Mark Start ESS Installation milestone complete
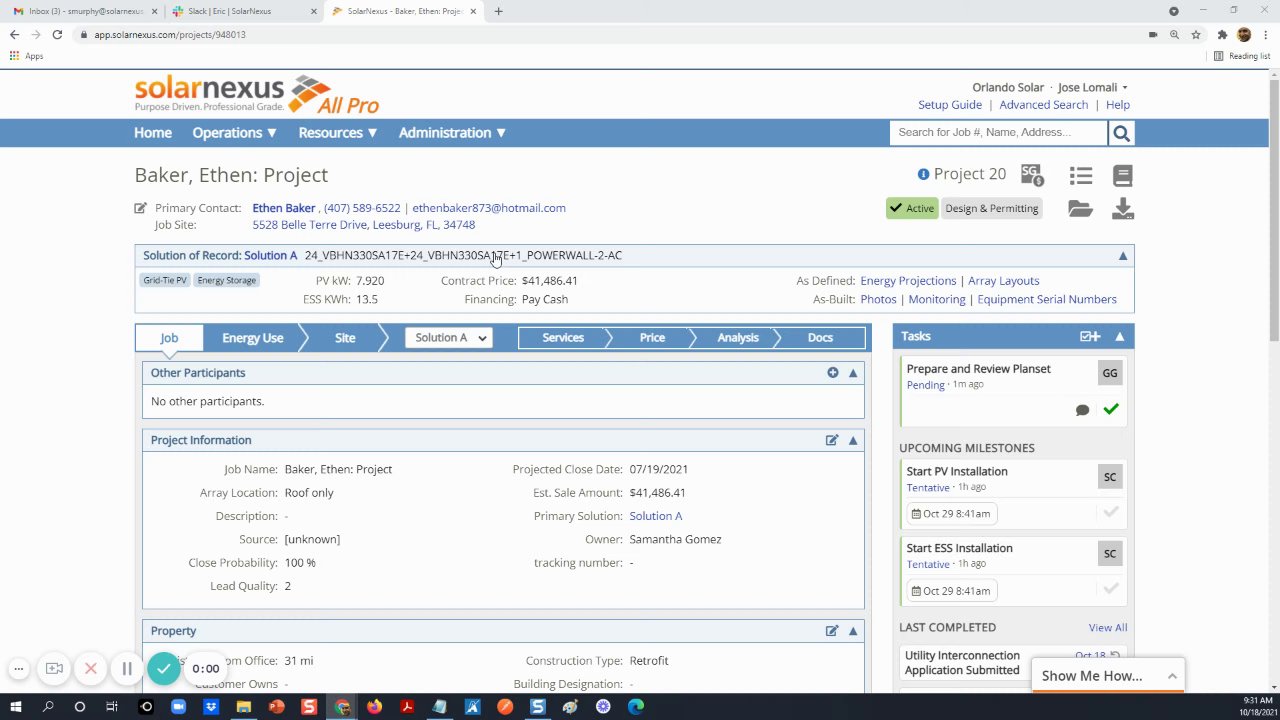The height and width of the screenshot is (720, 1280). click(x=1110, y=589)
